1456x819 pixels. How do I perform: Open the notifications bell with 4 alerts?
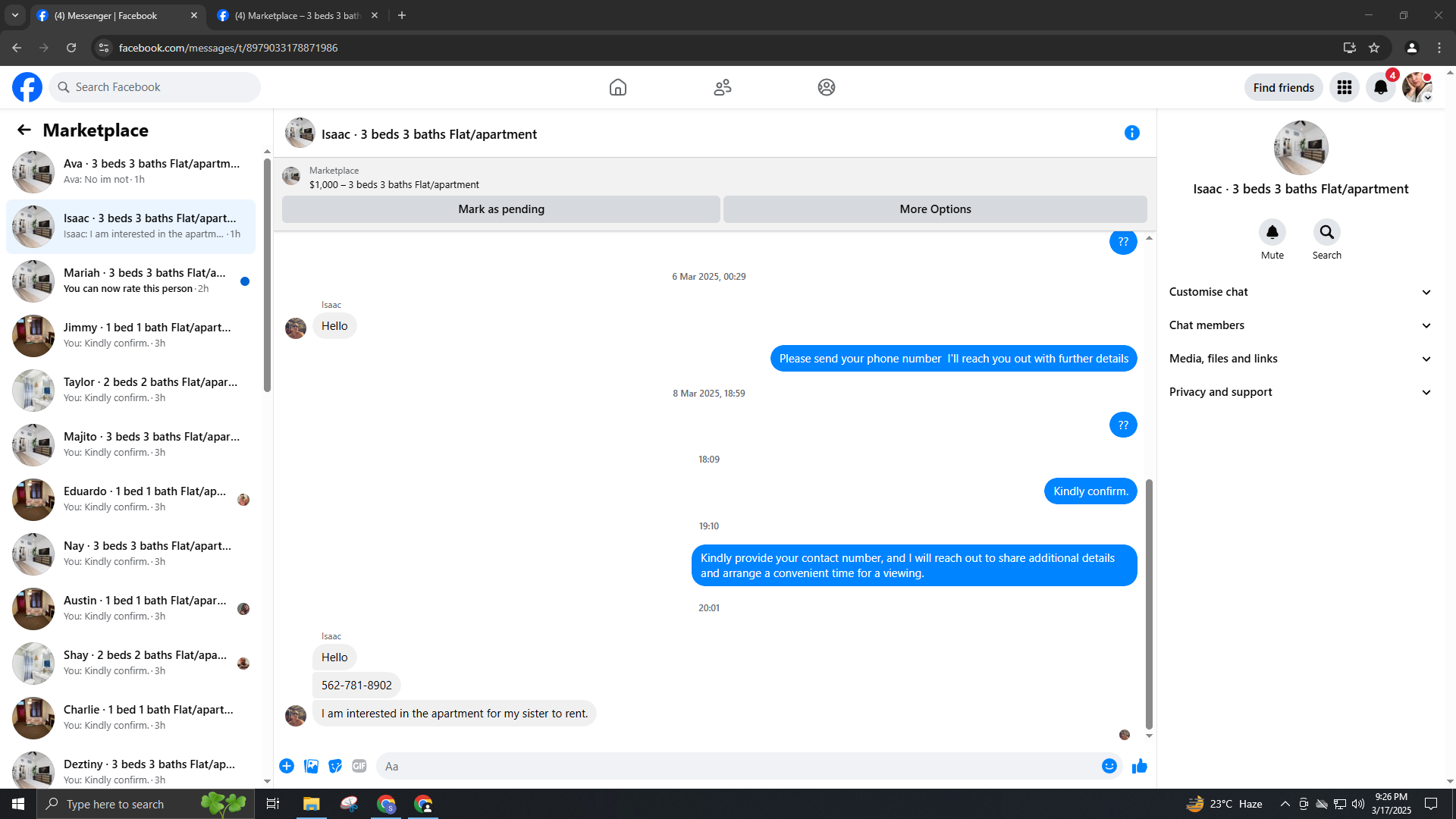point(1381,87)
